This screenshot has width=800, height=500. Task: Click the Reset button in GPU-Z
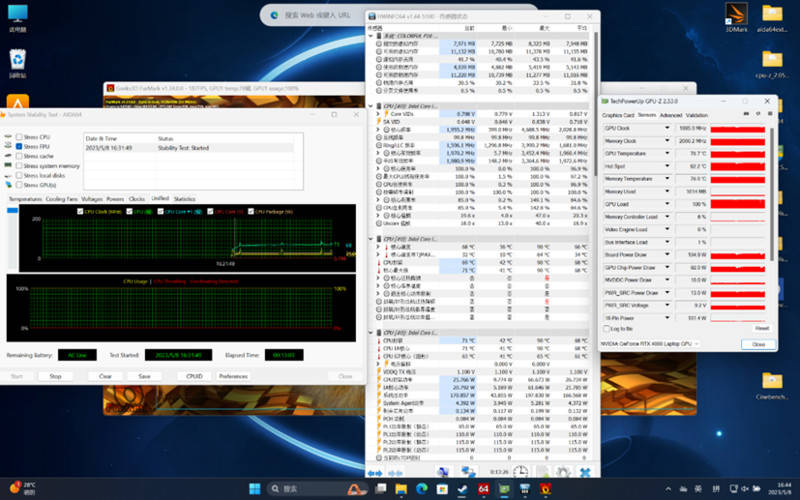(762, 328)
